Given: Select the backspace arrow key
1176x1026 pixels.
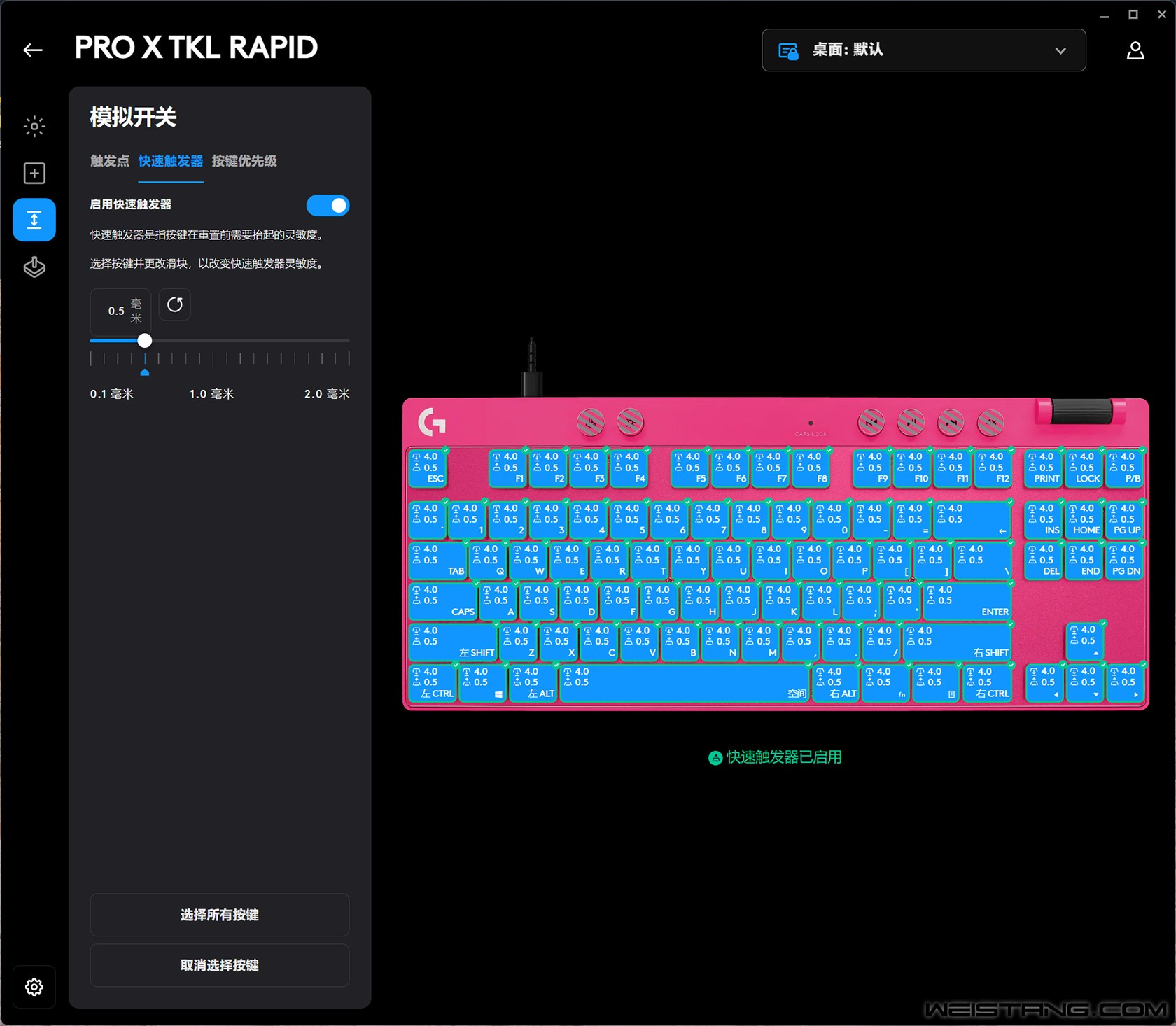Looking at the screenshot, I should click(x=972, y=520).
